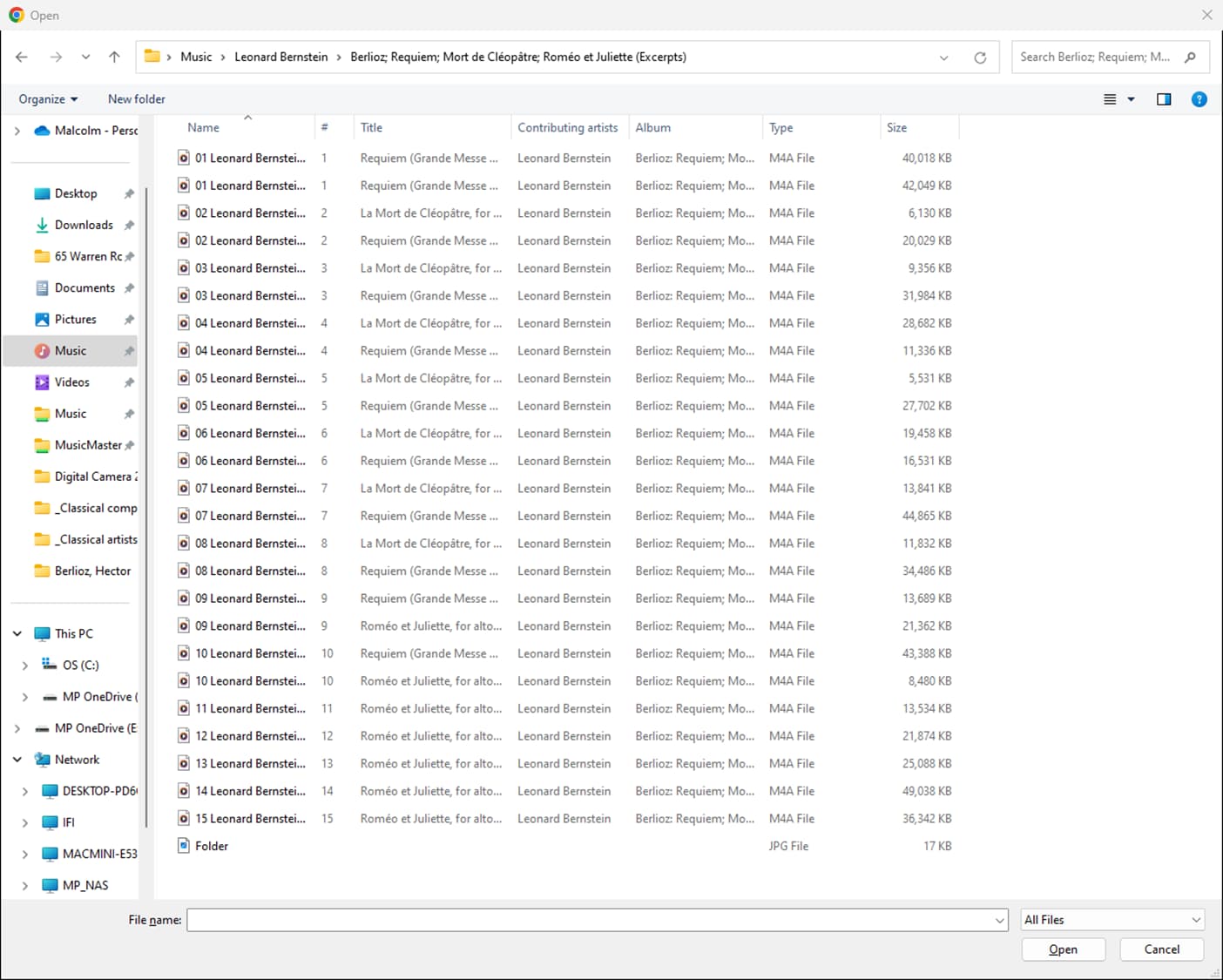1223x980 pixels.
Task: Click the 49,038 KB size cell
Action: tap(927, 791)
